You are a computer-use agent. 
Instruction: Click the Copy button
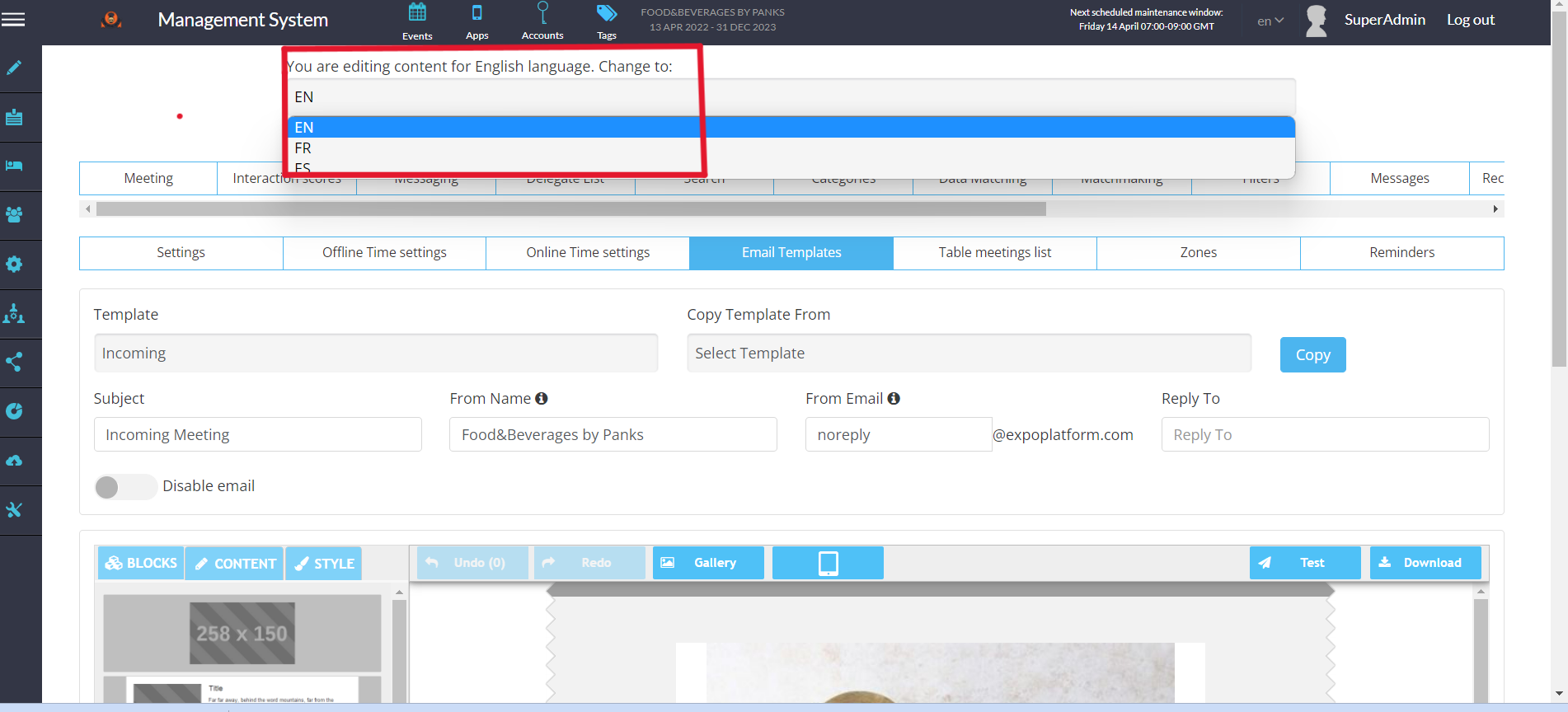pos(1312,355)
